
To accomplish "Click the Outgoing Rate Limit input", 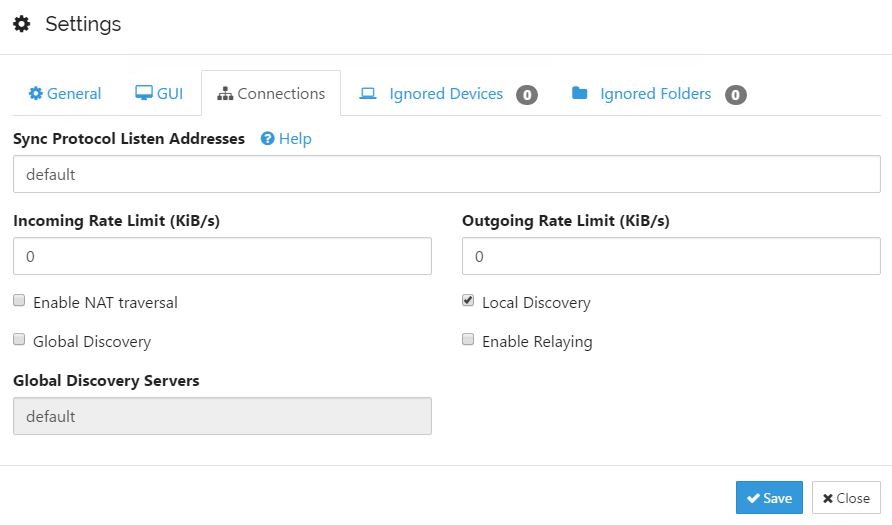I will click(671, 256).
